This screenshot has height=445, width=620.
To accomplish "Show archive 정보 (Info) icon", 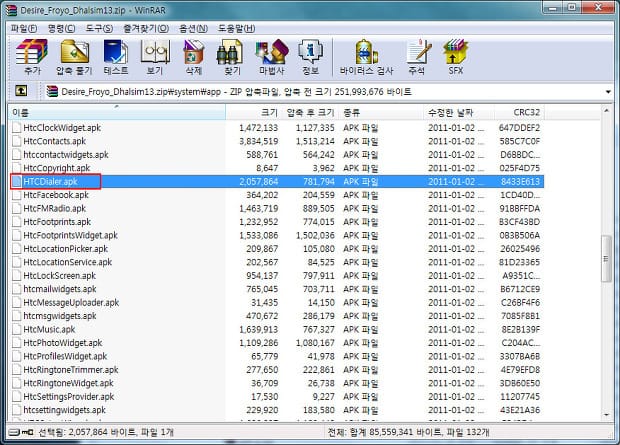I will [x=310, y=56].
